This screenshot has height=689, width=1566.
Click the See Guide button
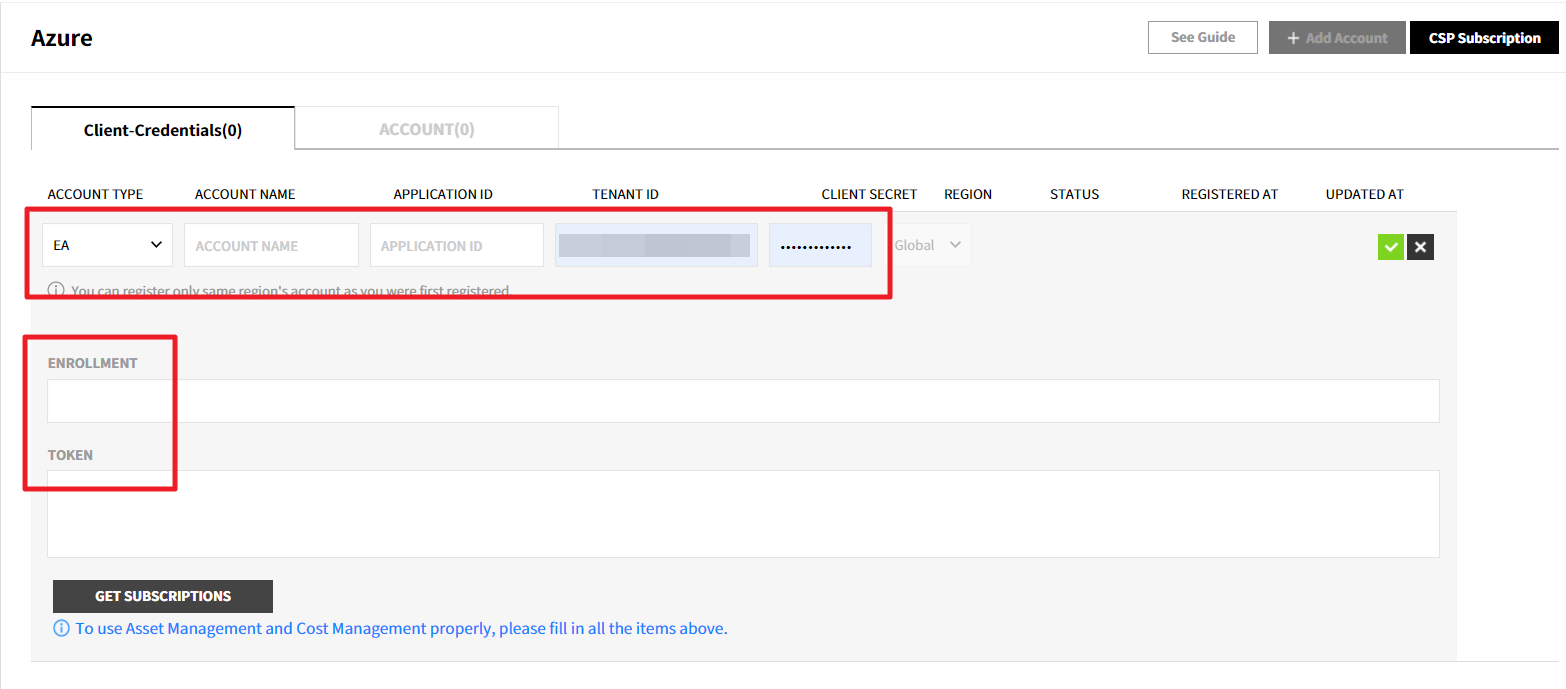coord(1202,37)
